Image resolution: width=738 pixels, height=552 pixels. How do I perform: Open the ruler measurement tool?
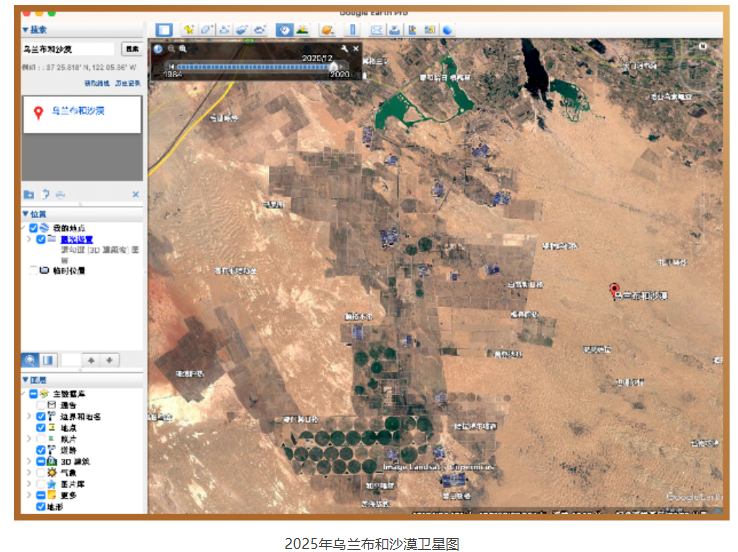(x=351, y=30)
